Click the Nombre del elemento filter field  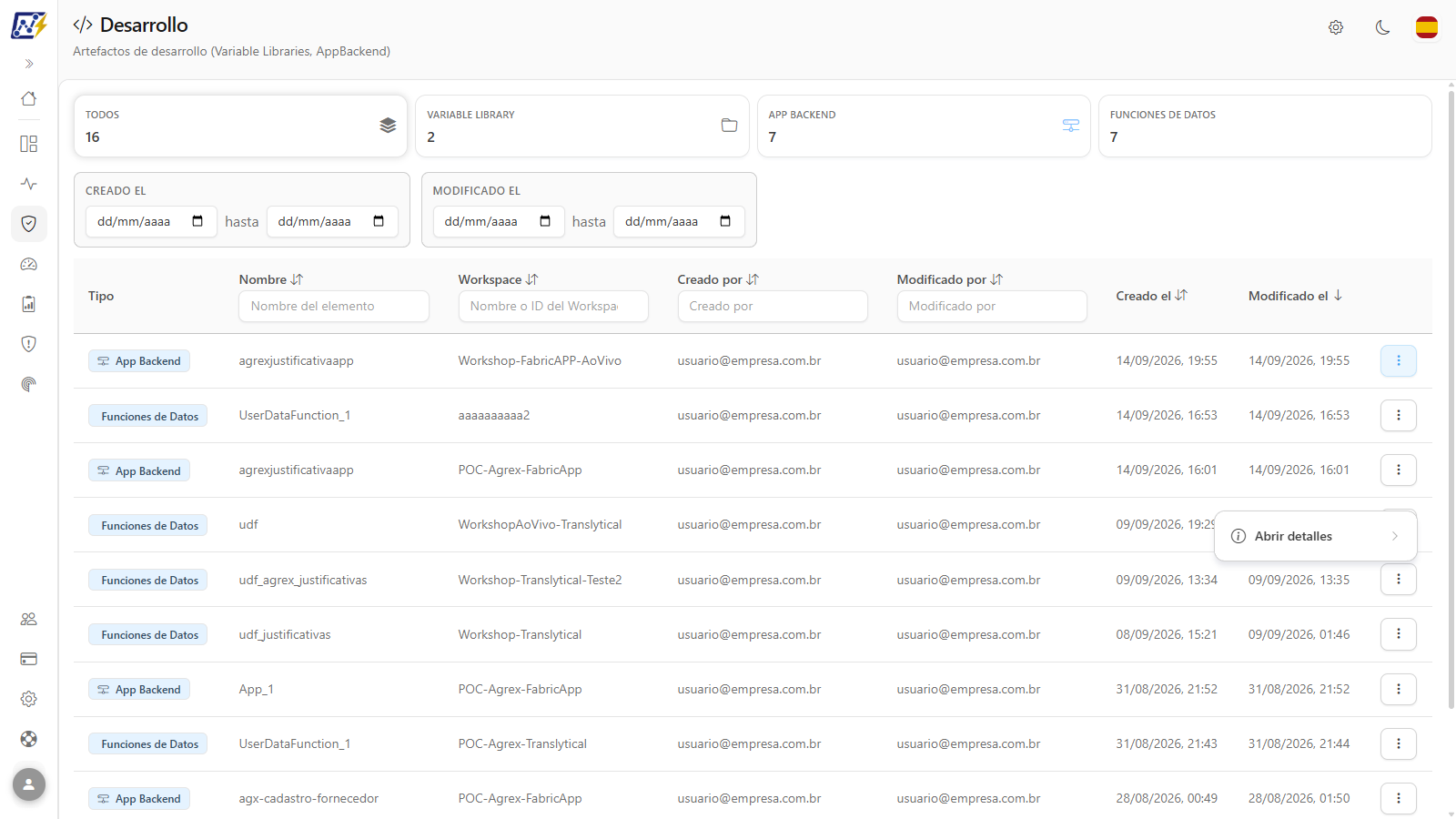pos(334,307)
